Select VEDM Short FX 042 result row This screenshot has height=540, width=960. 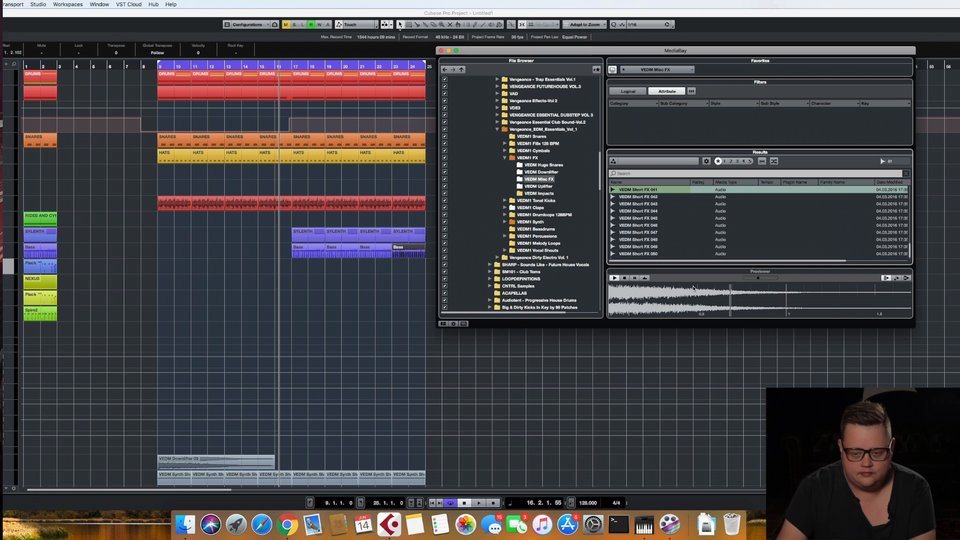click(x=759, y=197)
